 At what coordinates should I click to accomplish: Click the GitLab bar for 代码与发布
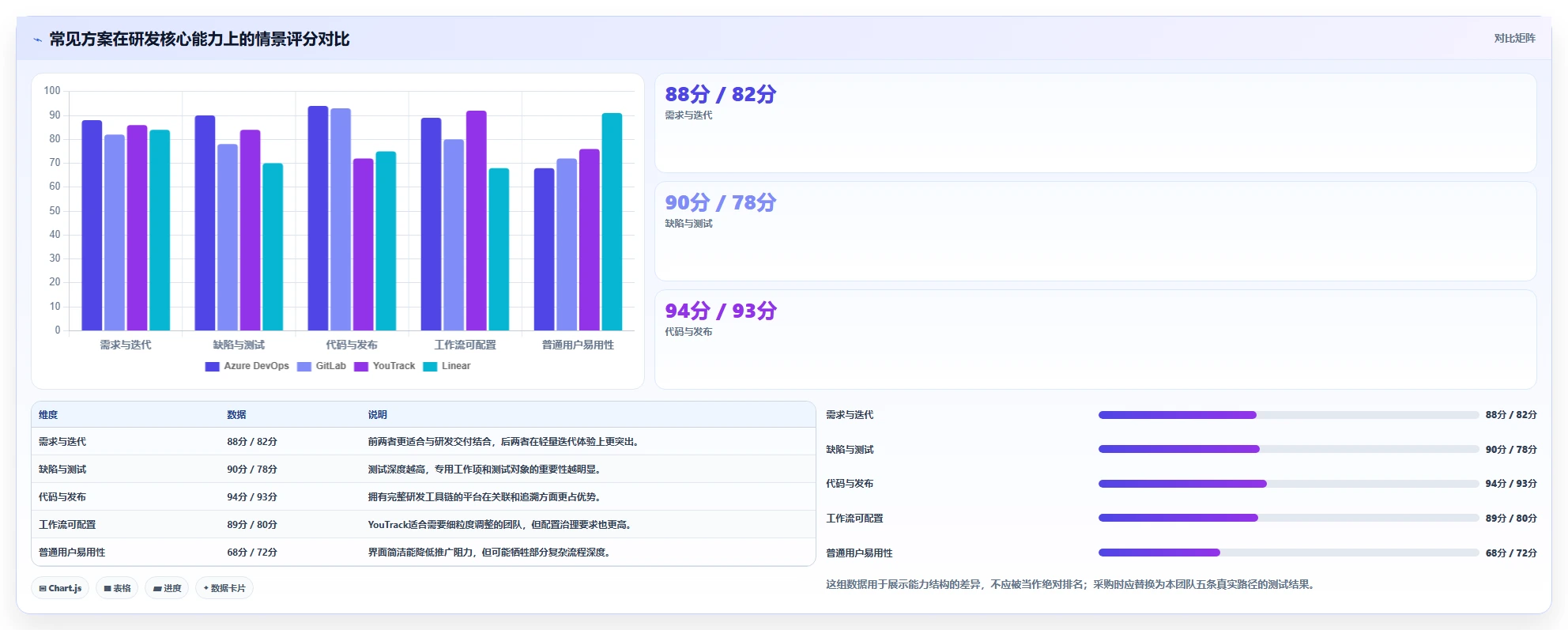(x=341, y=220)
